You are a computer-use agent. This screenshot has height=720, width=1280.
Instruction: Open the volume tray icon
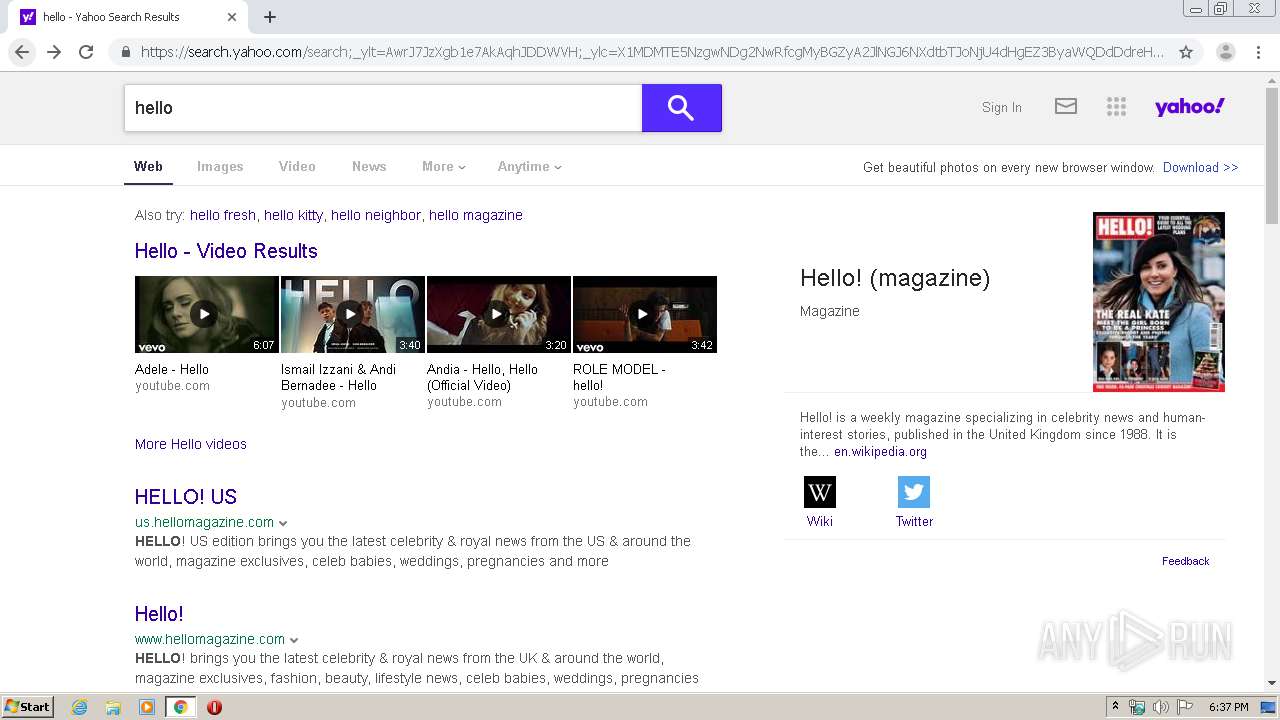[1161, 707]
